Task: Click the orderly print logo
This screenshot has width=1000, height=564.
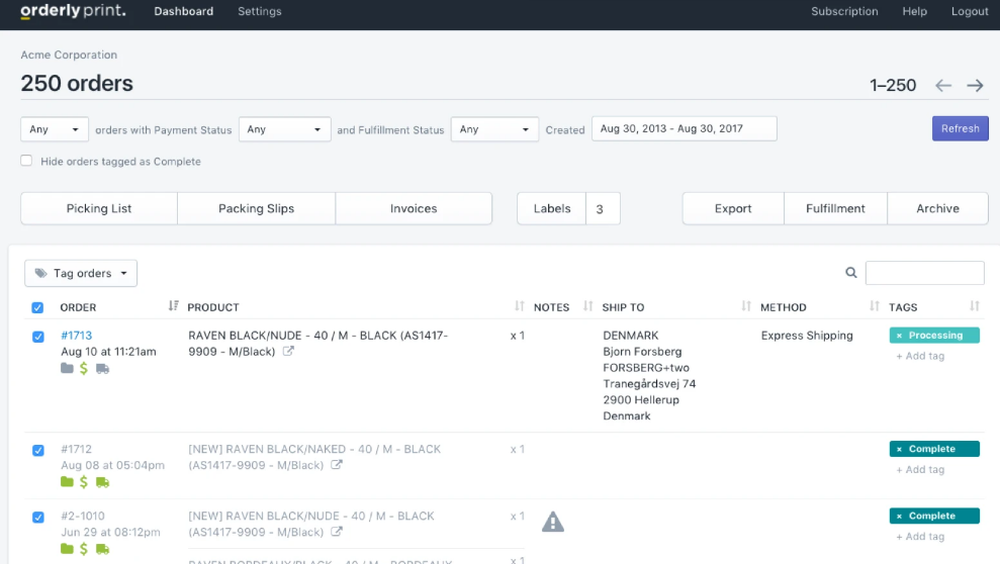Action: click(x=73, y=11)
